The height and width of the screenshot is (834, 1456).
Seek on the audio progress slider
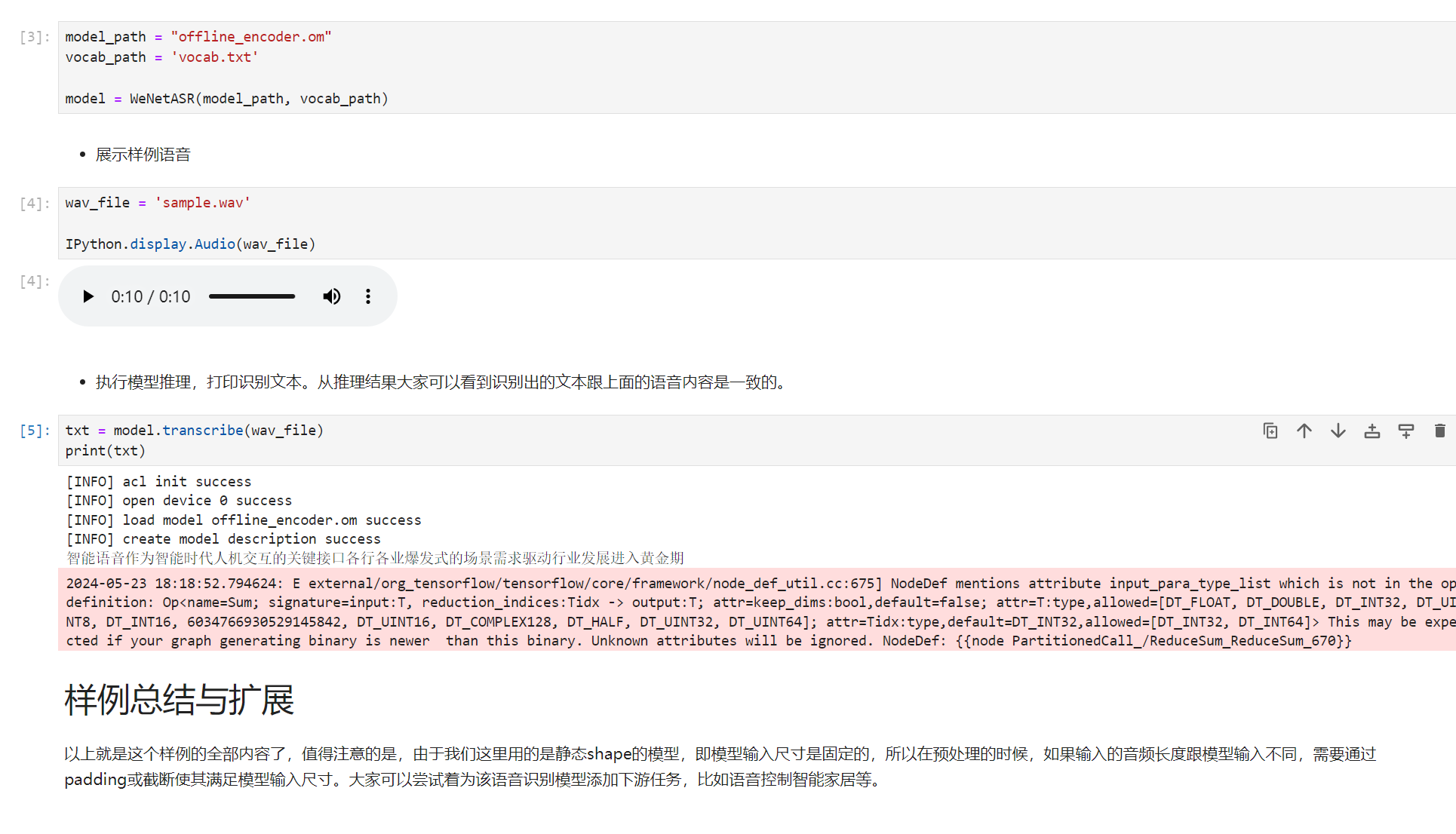point(252,296)
